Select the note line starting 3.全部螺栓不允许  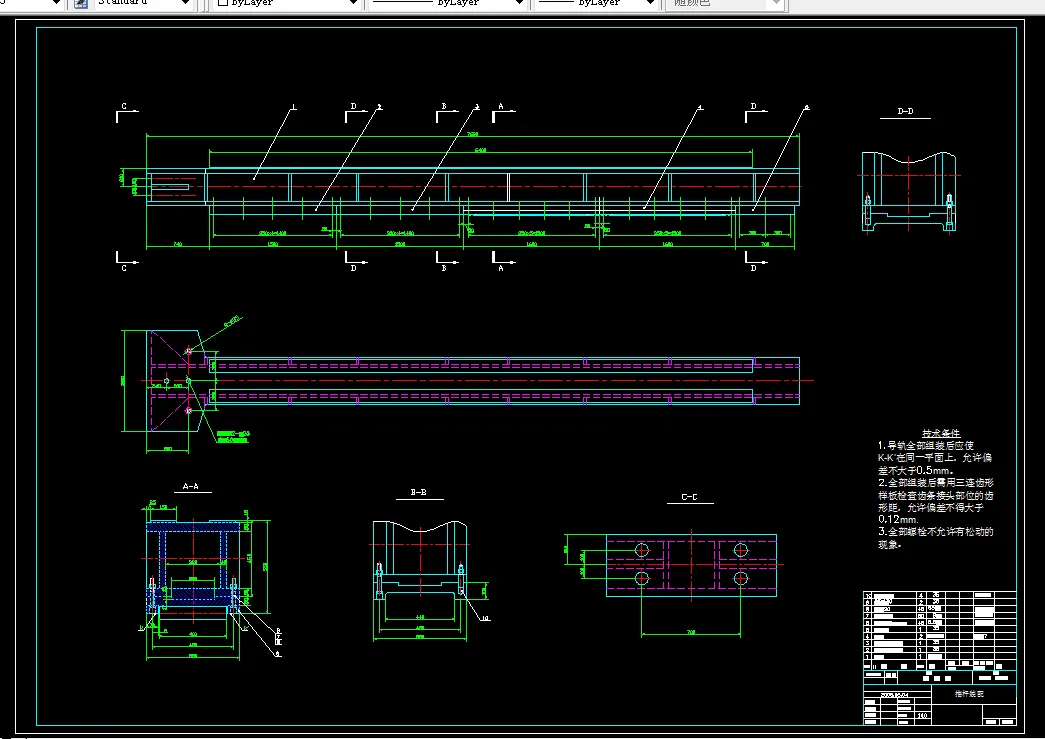[x=936, y=532]
